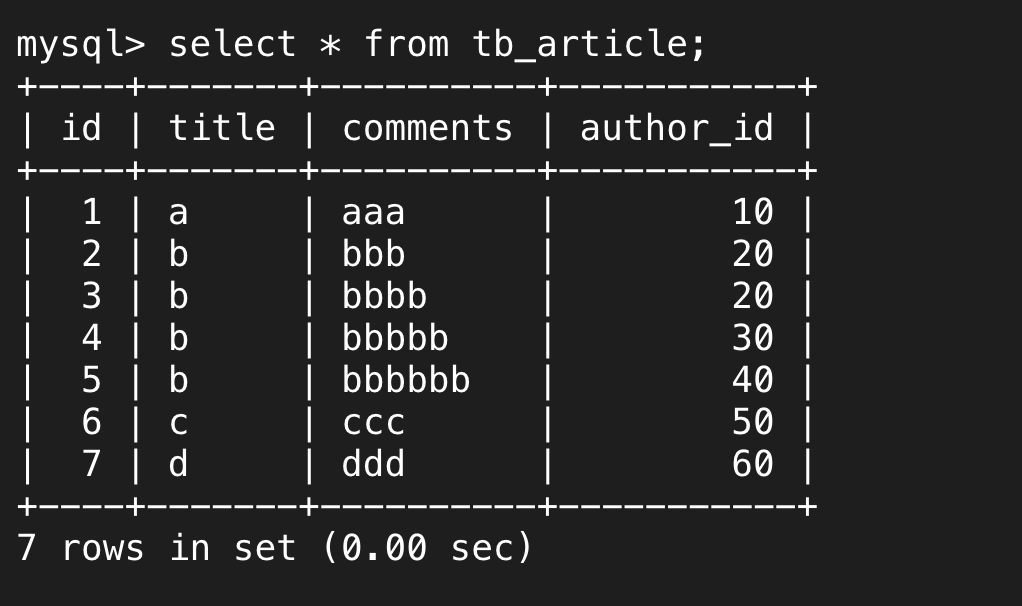Select the comments value bbbbbb
Image resolution: width=1022 pixels, height=606 pixels.
(x=406, y=380)
